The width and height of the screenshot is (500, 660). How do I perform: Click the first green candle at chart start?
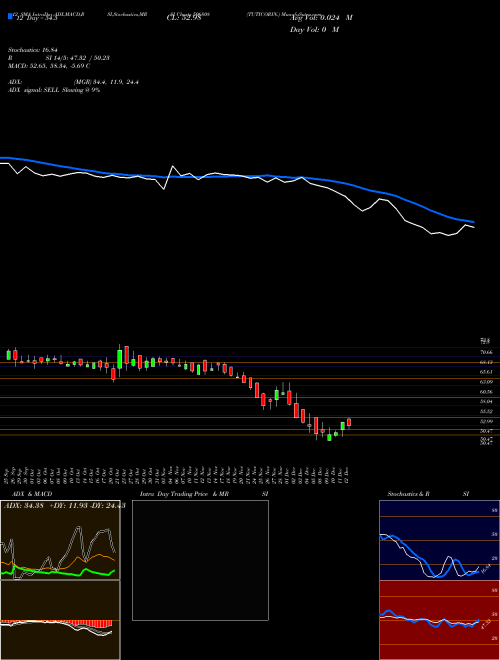click(8, 354)
